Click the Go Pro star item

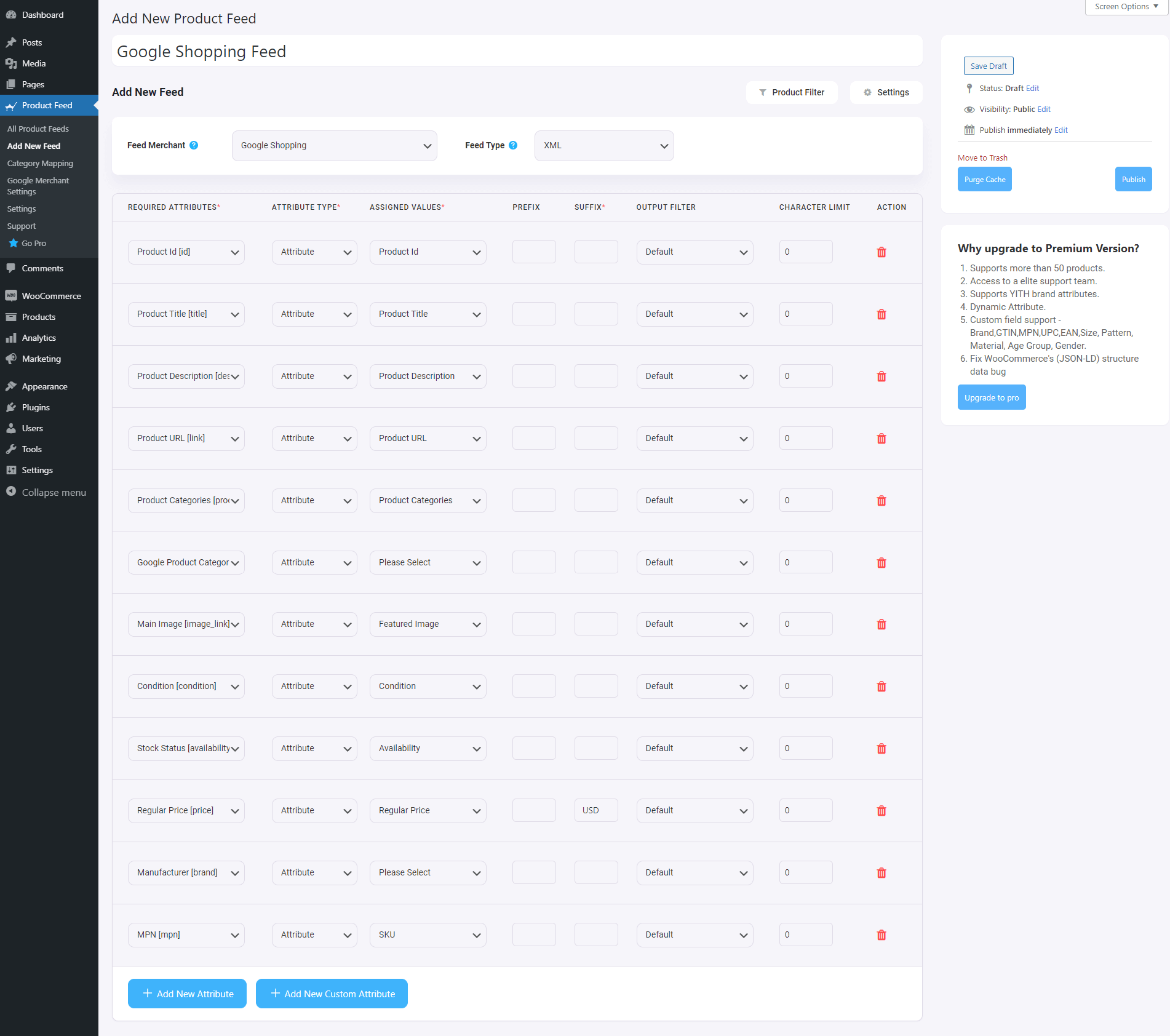(x=33, y=243)
